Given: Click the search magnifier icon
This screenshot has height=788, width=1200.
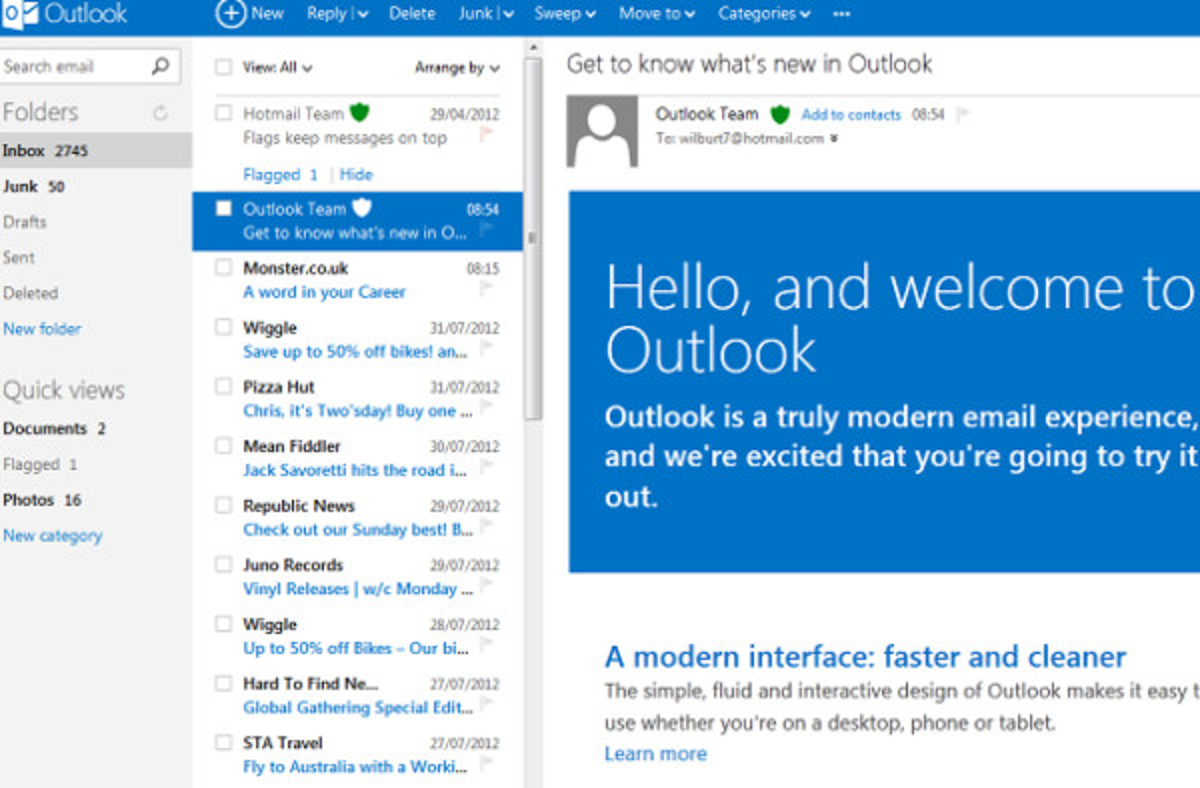Looking at the screenshot, I should tap(160, 67).
